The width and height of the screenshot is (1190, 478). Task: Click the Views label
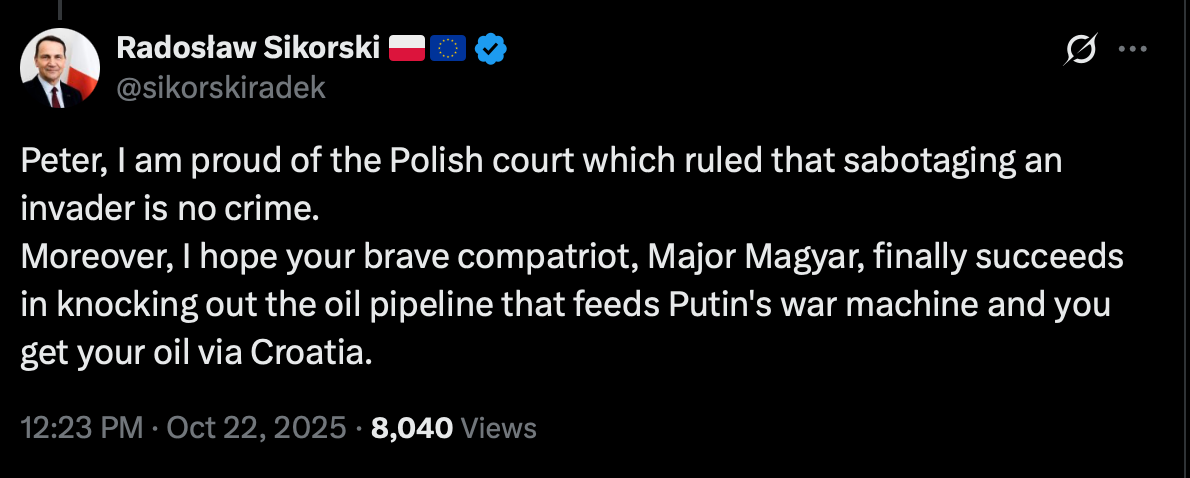[501, 429]
